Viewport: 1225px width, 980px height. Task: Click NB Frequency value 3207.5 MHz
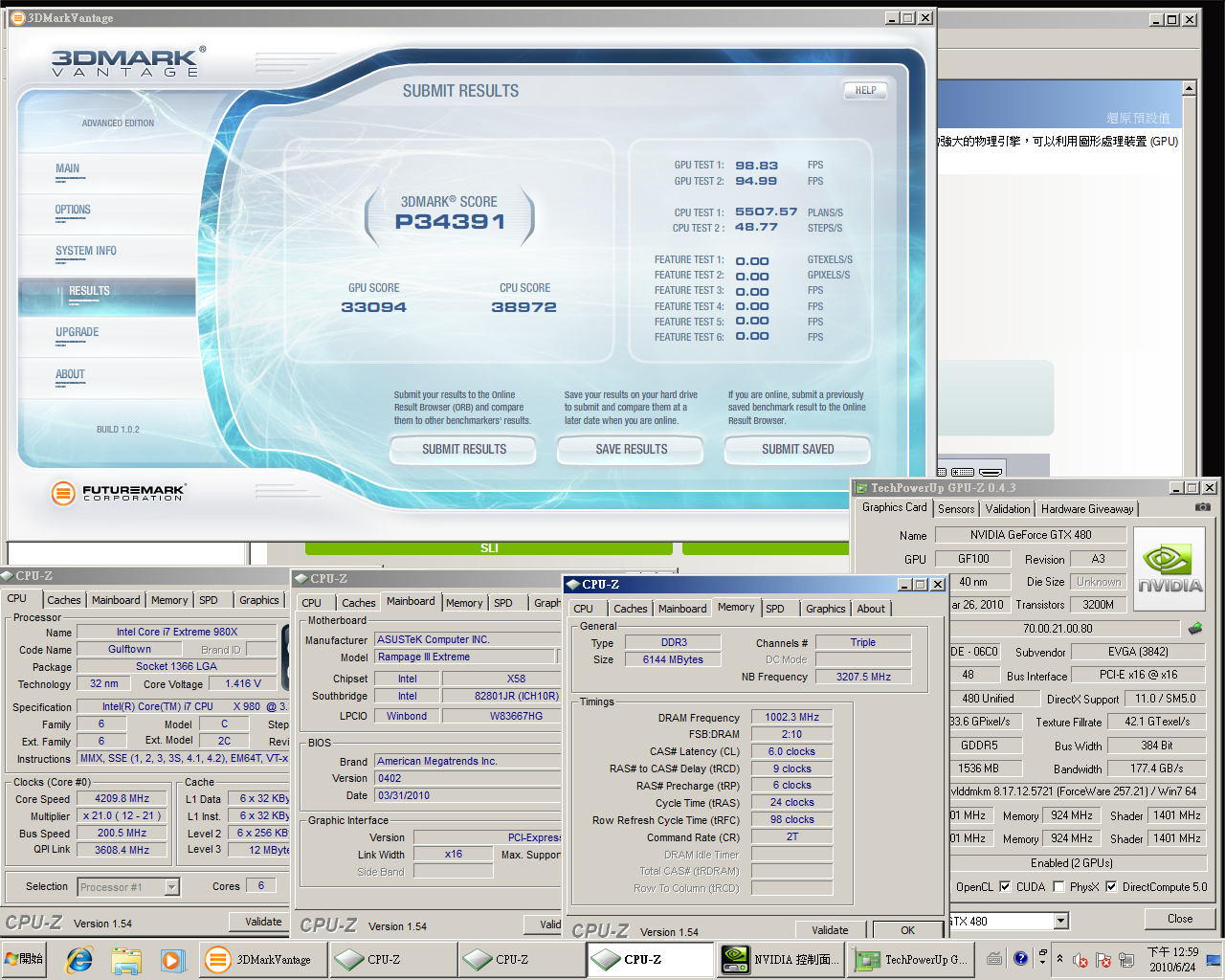[863, 677]
